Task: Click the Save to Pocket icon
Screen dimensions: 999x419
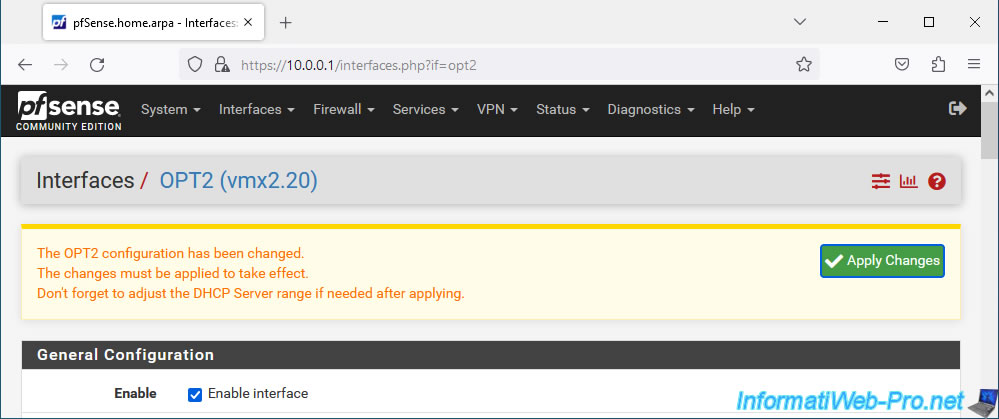Action: coord(902,64)
